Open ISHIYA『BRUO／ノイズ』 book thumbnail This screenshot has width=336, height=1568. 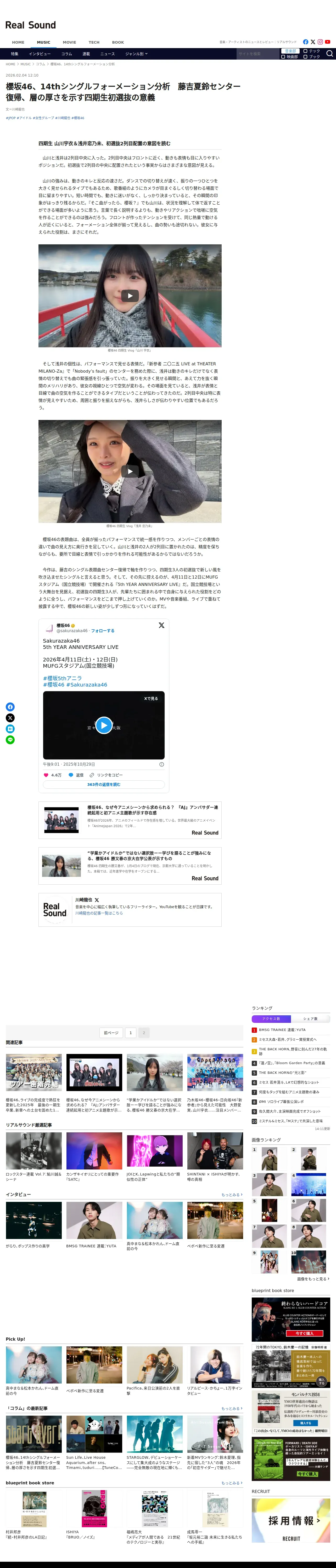94,1509
